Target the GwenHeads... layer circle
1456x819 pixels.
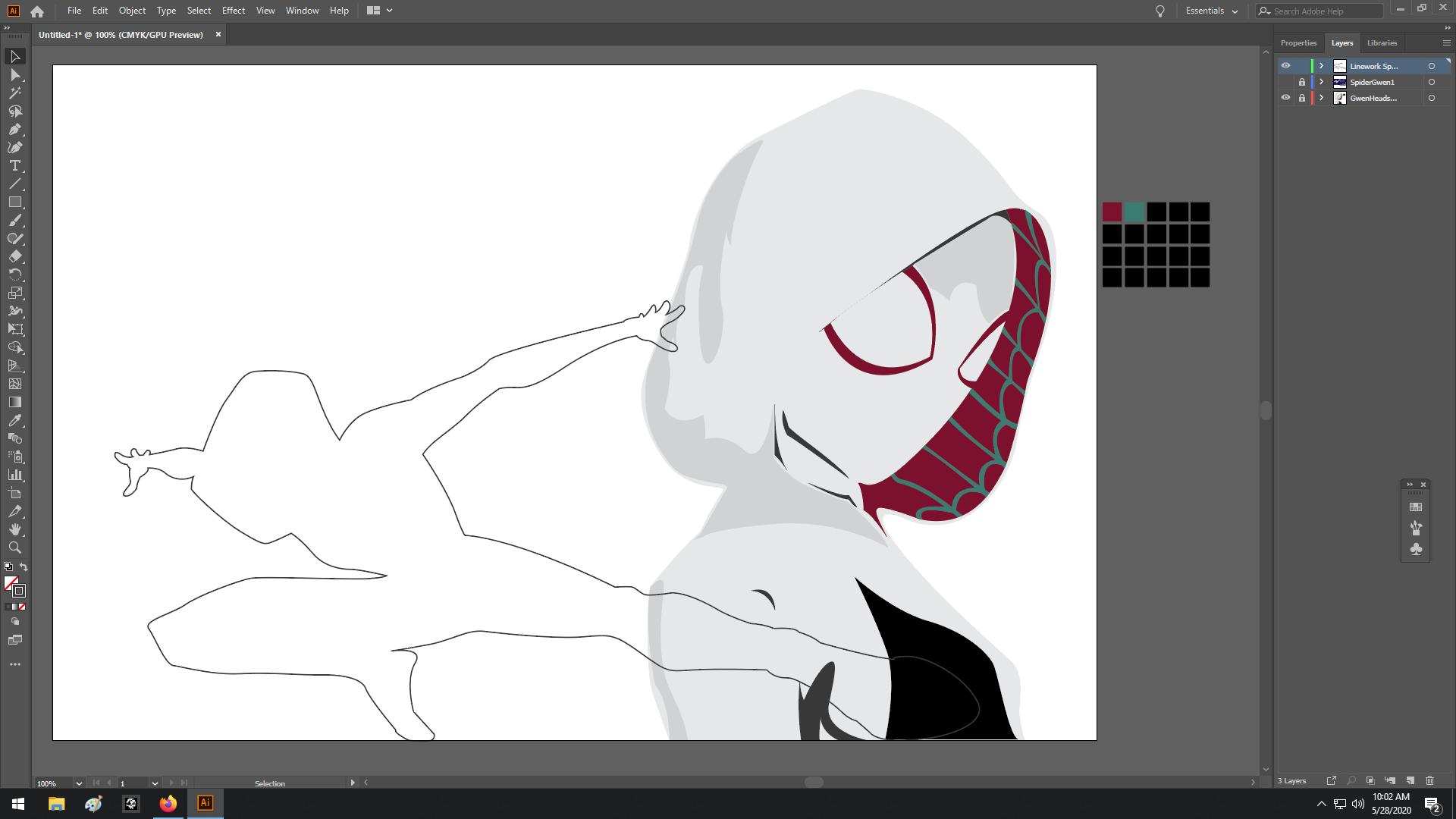click(1432, 98)
